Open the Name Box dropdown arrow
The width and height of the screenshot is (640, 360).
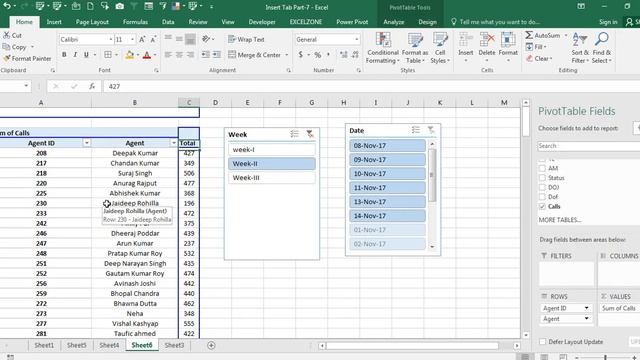click(26, 86)
